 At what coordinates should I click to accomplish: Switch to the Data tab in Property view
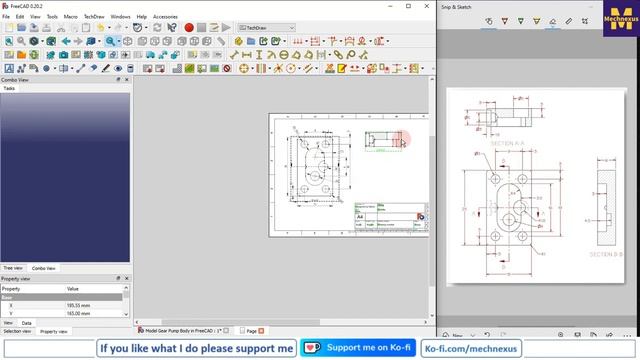coord(27,323)
